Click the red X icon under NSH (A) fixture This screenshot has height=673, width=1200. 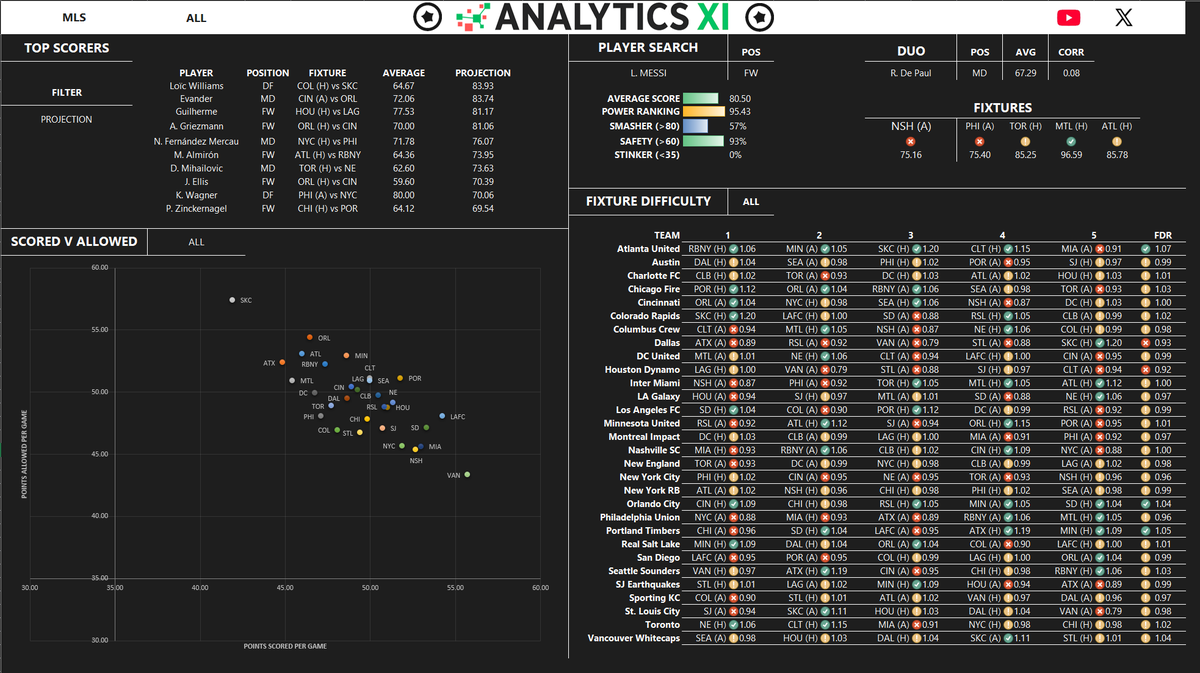[x=910, y=141]
